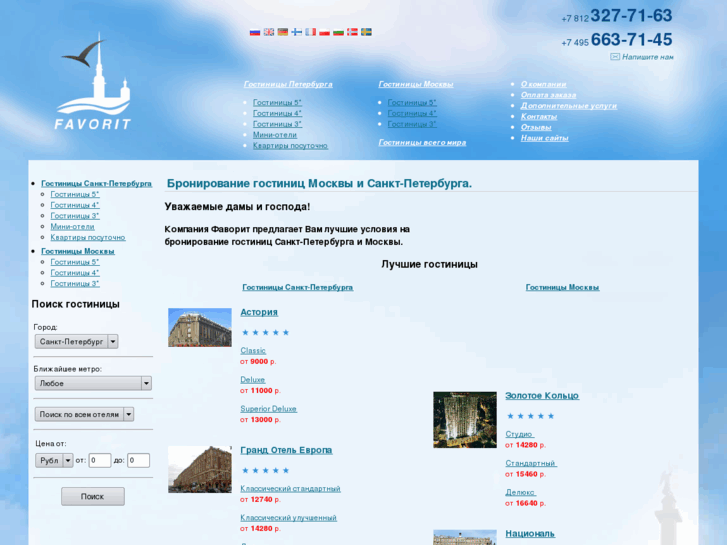Open Классический улучшенный room link
The width and height of the screenshot is (727, 545).
[x=288, y=518]
